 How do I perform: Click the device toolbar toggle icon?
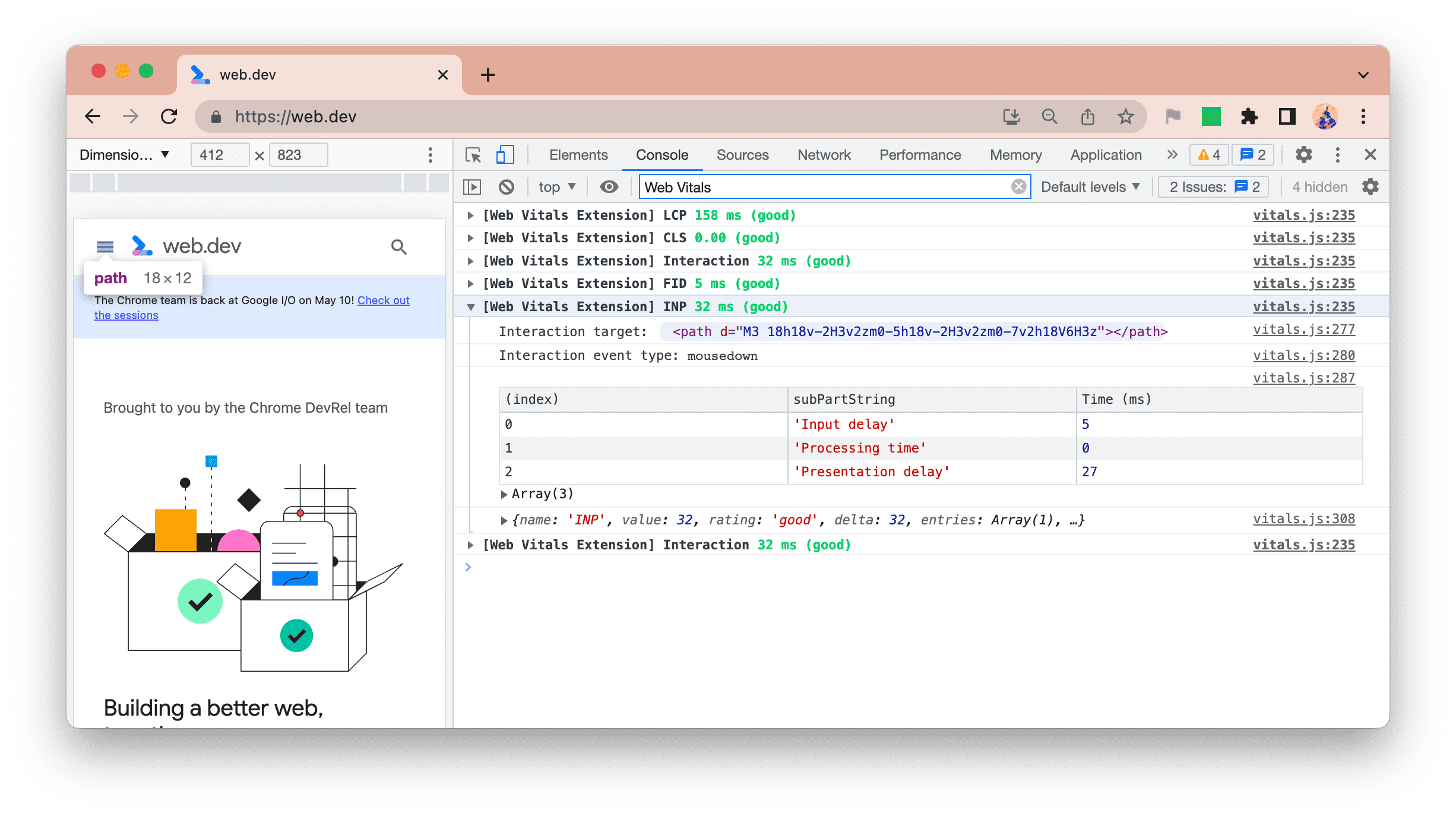(504, 154)
